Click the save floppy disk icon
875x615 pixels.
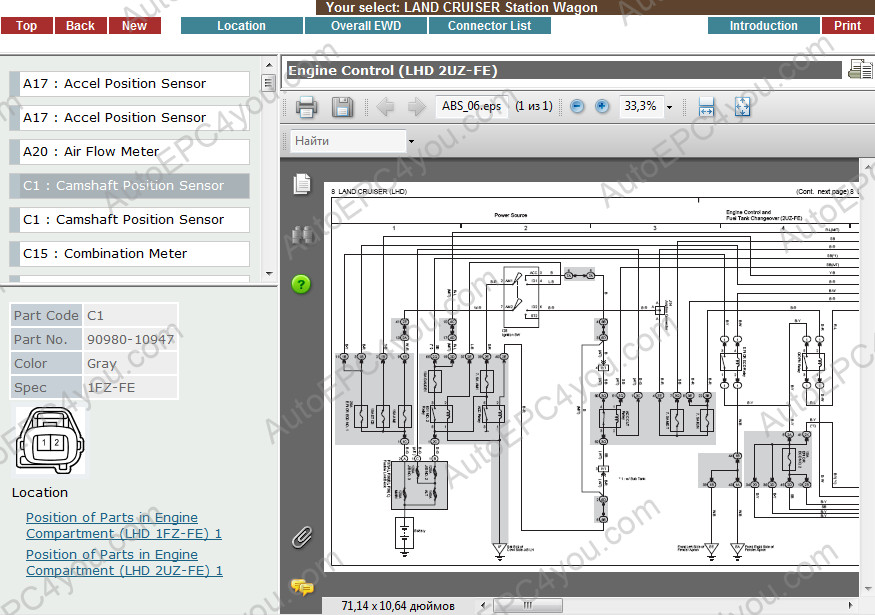pos(342,107)
